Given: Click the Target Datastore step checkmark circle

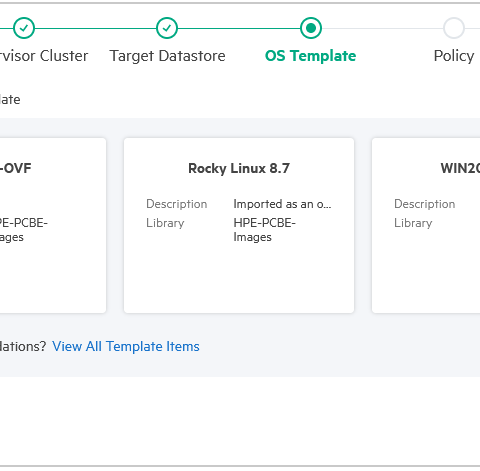Looking at the screenshot, I should (x=167, y=28).
